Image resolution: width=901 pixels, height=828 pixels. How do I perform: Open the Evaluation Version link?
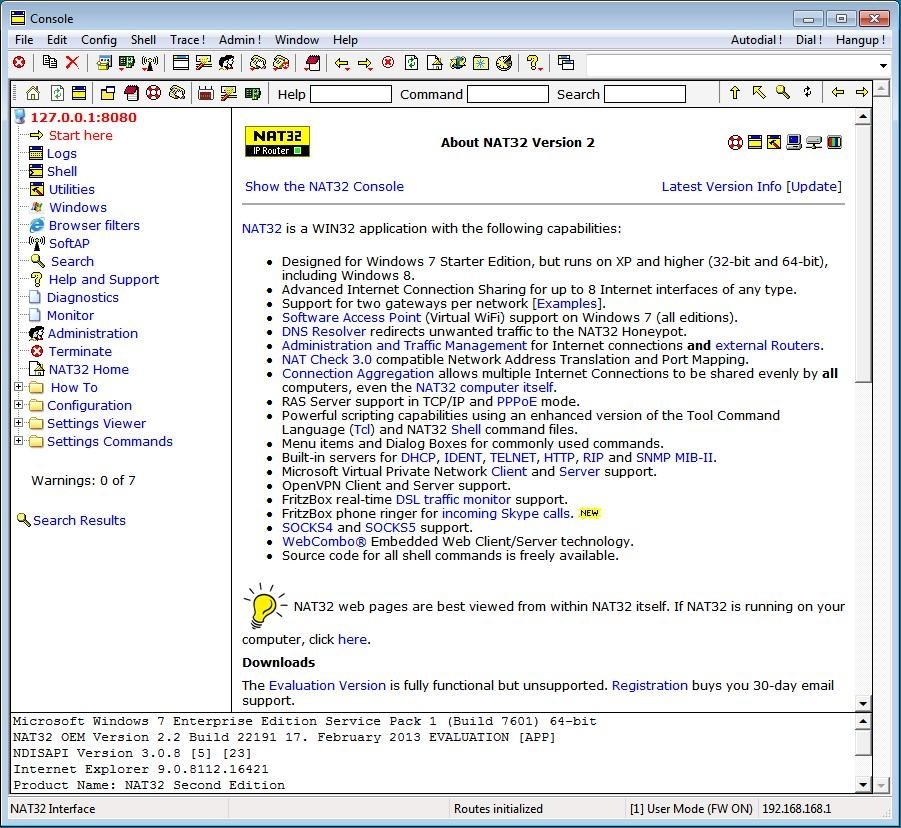pyautogui.click(x=327, y=685)
